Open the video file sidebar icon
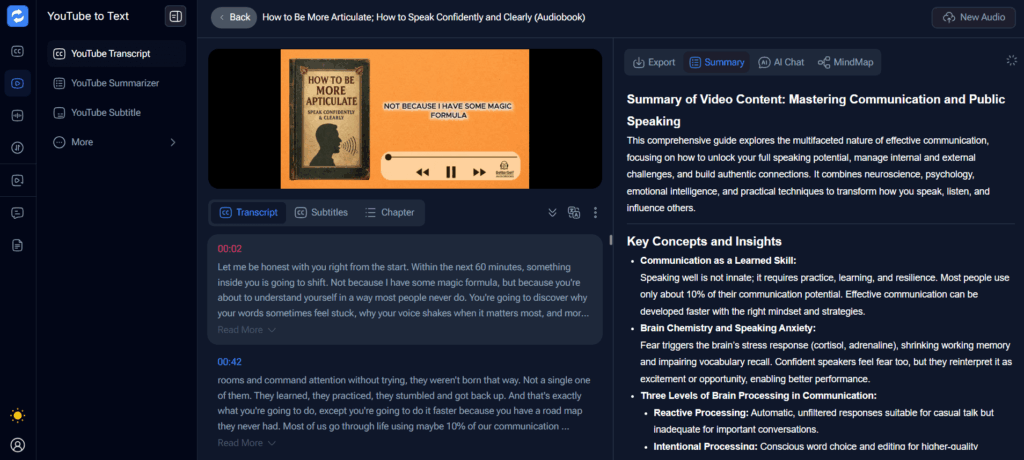This screenshot has width=1024, height=460. pos(18,181)
